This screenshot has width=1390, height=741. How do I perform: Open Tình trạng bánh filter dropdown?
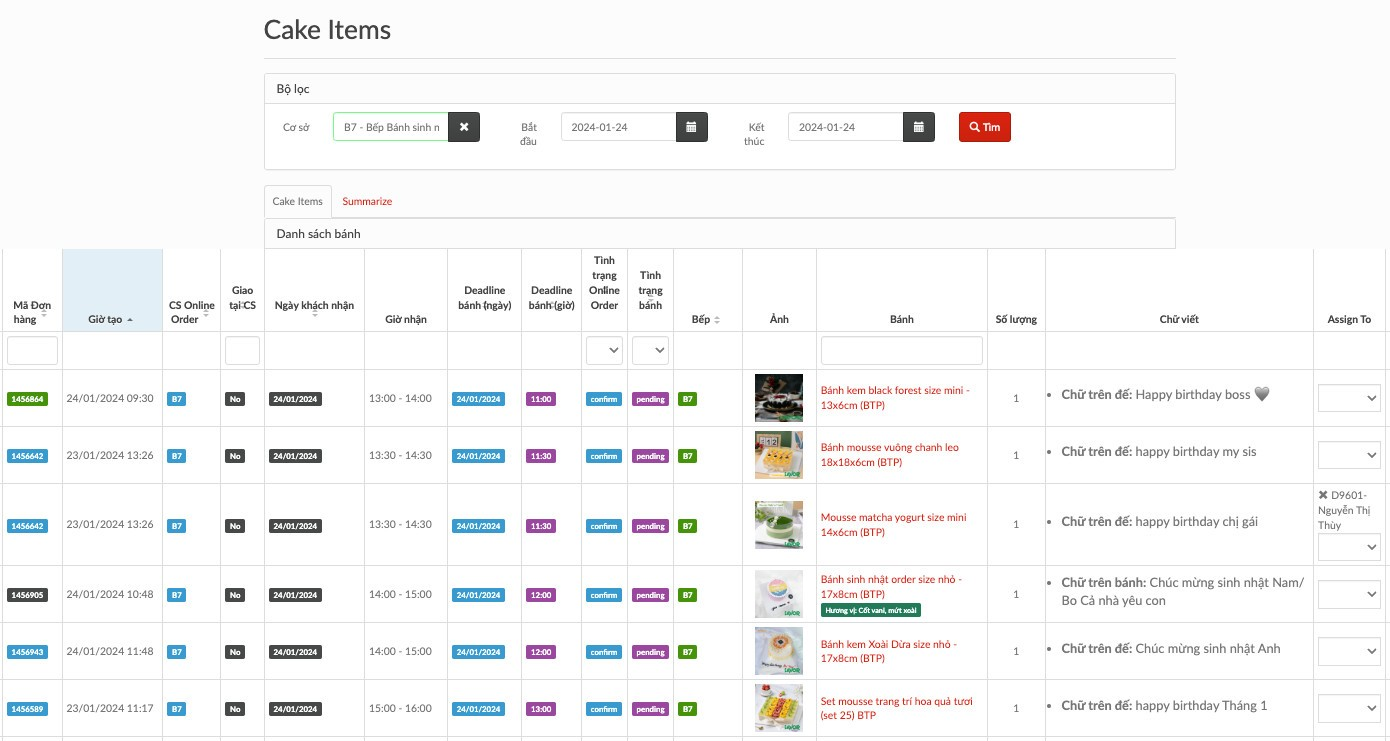tap(650, 350)
